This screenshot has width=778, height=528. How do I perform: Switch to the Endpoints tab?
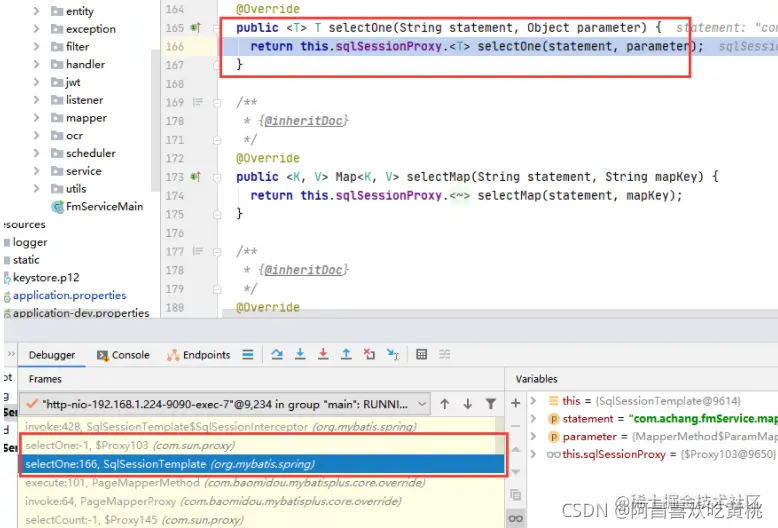point(198,355)
